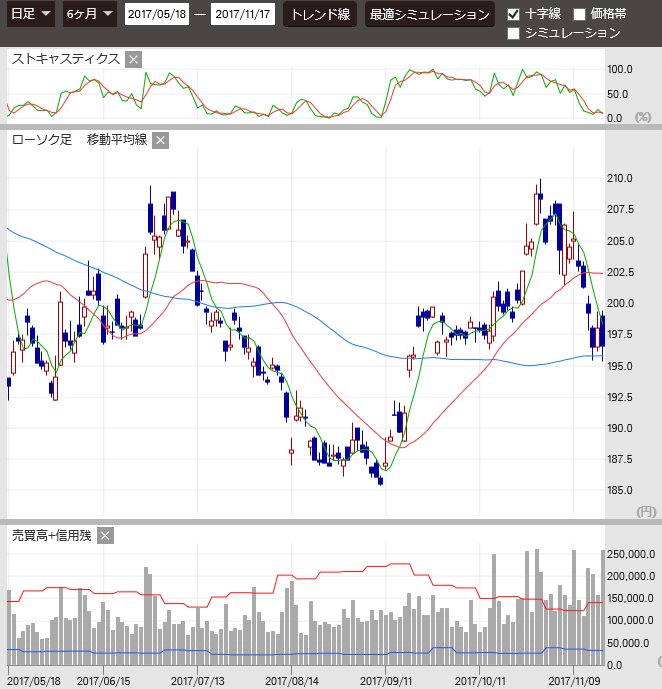Screen dimensions: 662x689
Task: Enable the 価格帯 checkbox
Action: pos(580,14)
